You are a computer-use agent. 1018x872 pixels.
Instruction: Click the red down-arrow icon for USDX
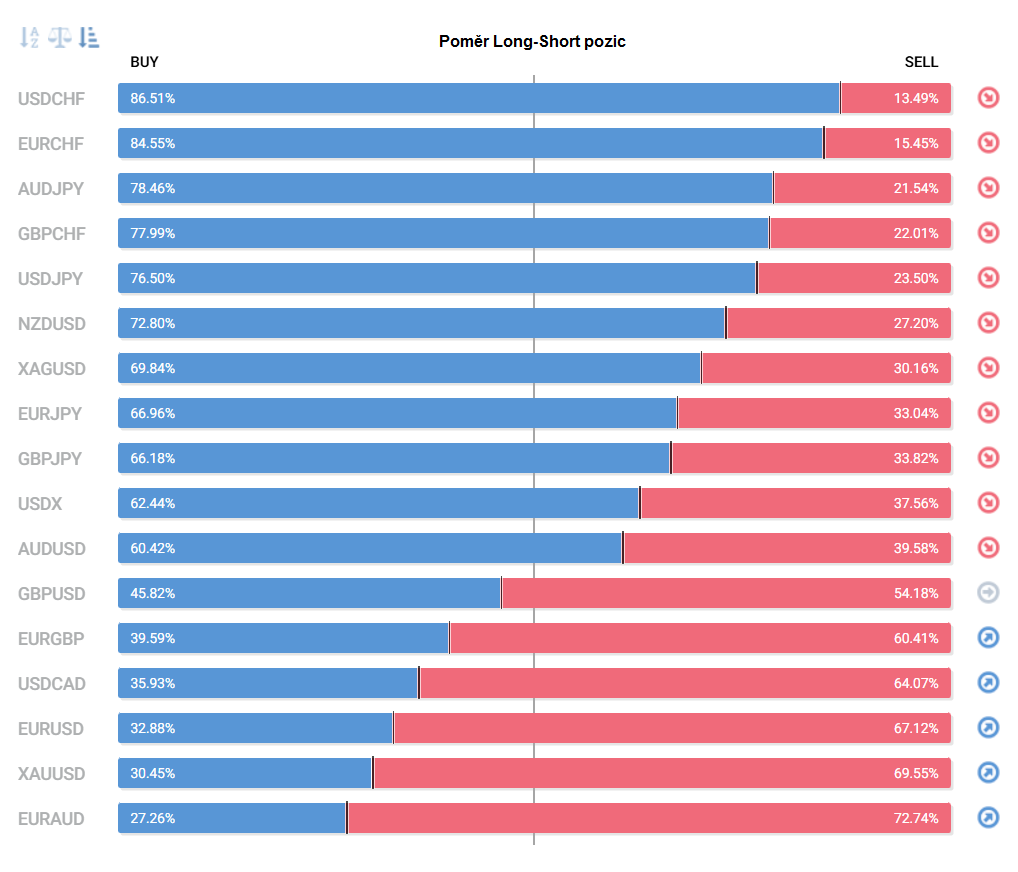(988, 503)
